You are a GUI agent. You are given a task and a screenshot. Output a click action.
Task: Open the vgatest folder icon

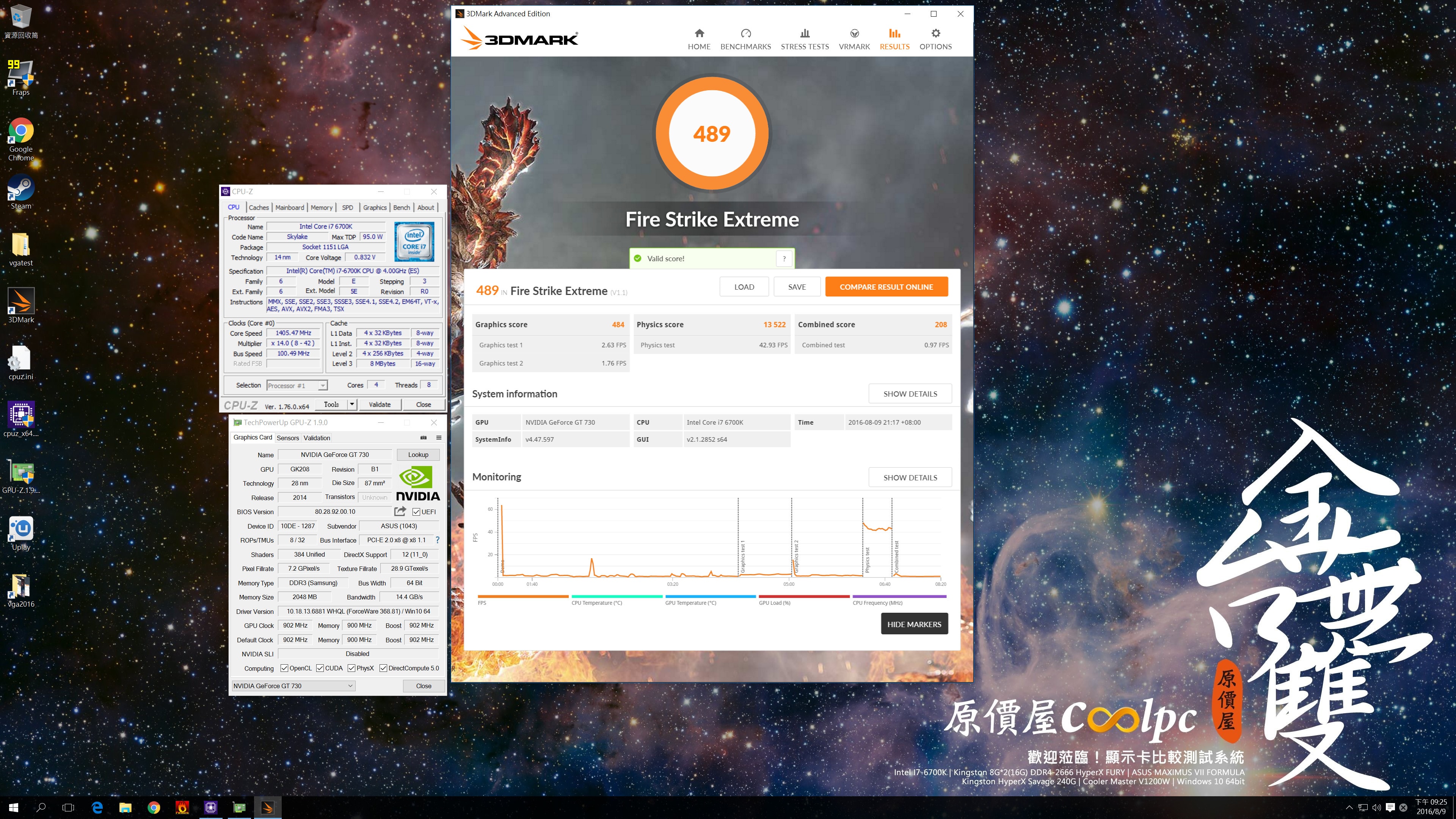point(21,249)
